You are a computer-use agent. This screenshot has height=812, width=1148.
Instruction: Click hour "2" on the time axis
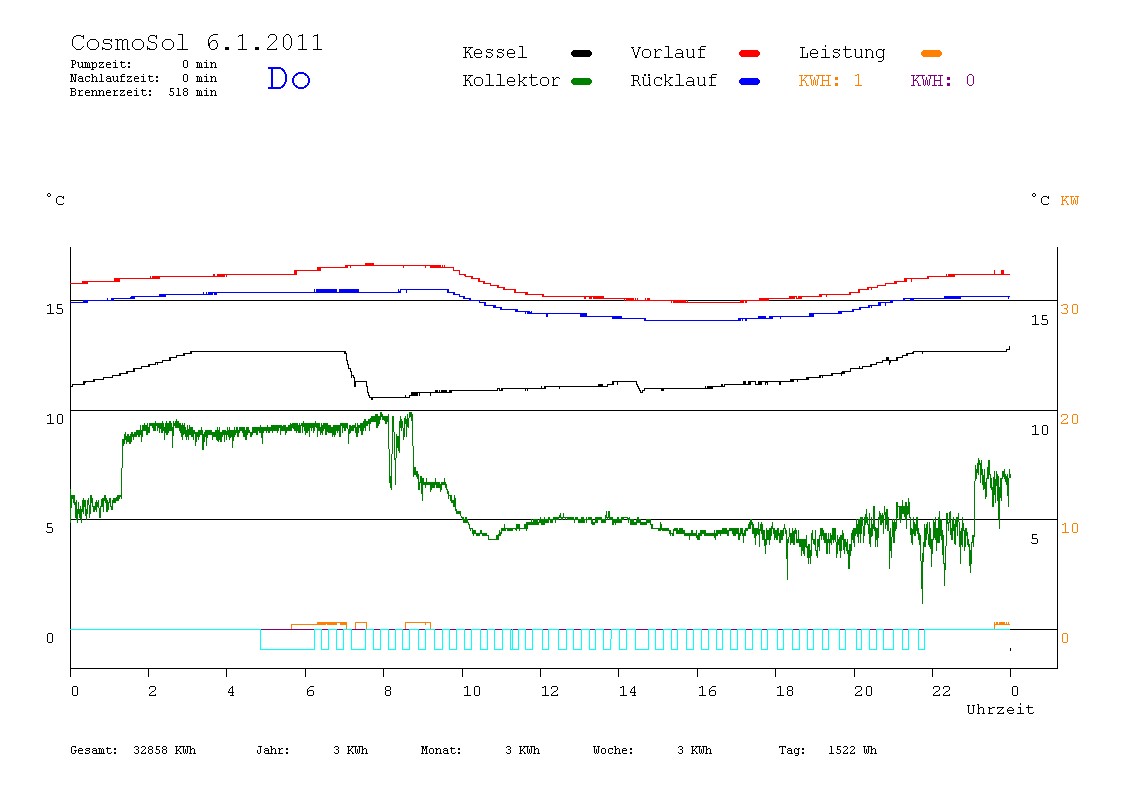(152, 691)
